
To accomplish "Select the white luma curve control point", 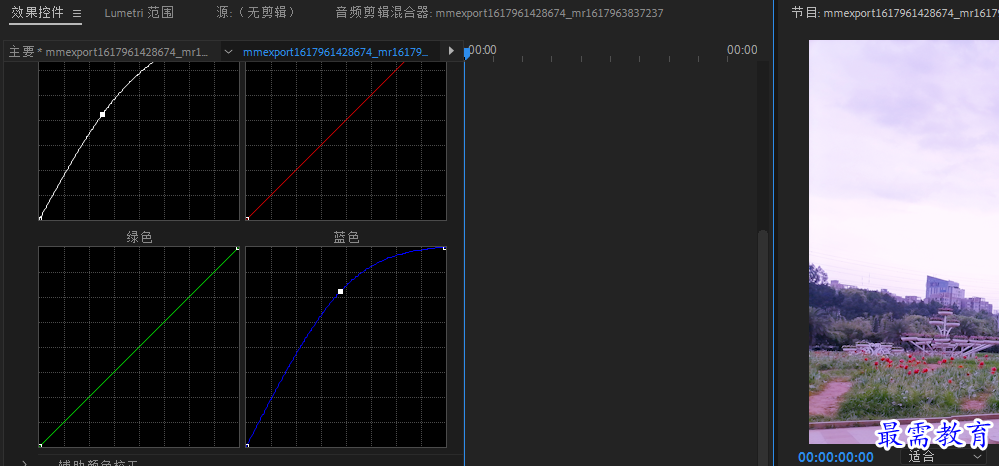I will (103, 115).
